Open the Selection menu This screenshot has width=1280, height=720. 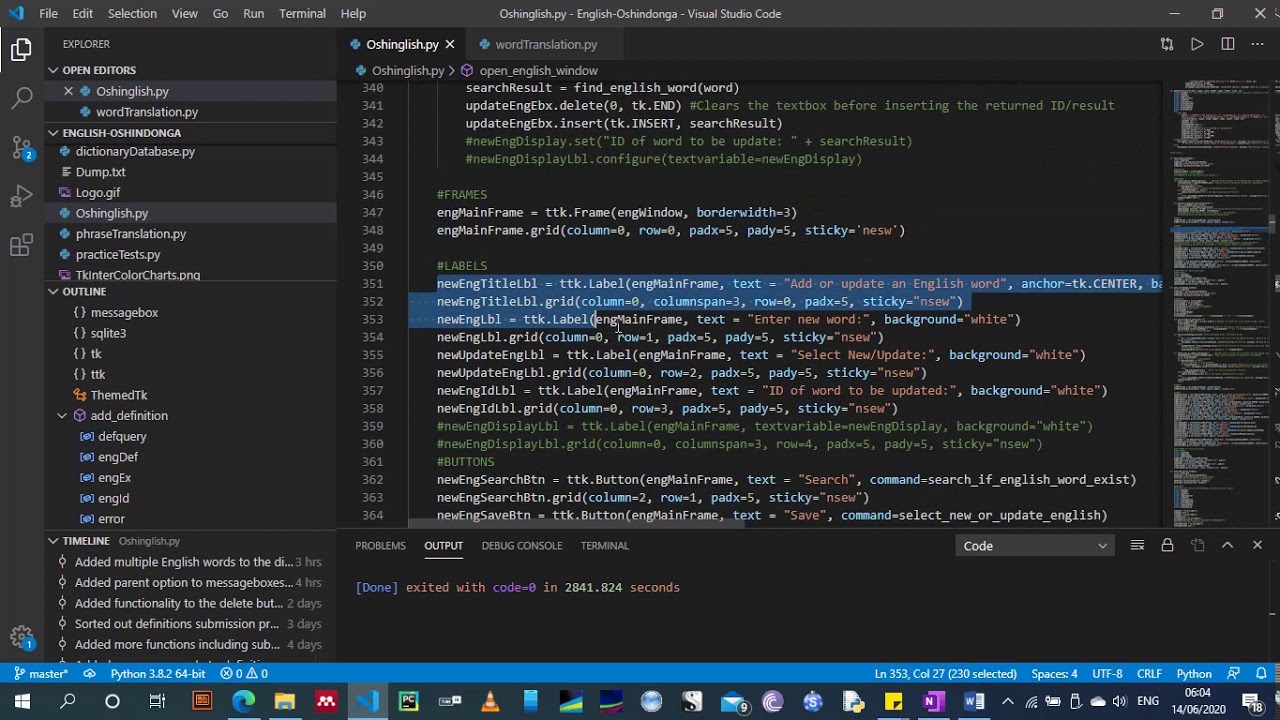click(132, 13)
